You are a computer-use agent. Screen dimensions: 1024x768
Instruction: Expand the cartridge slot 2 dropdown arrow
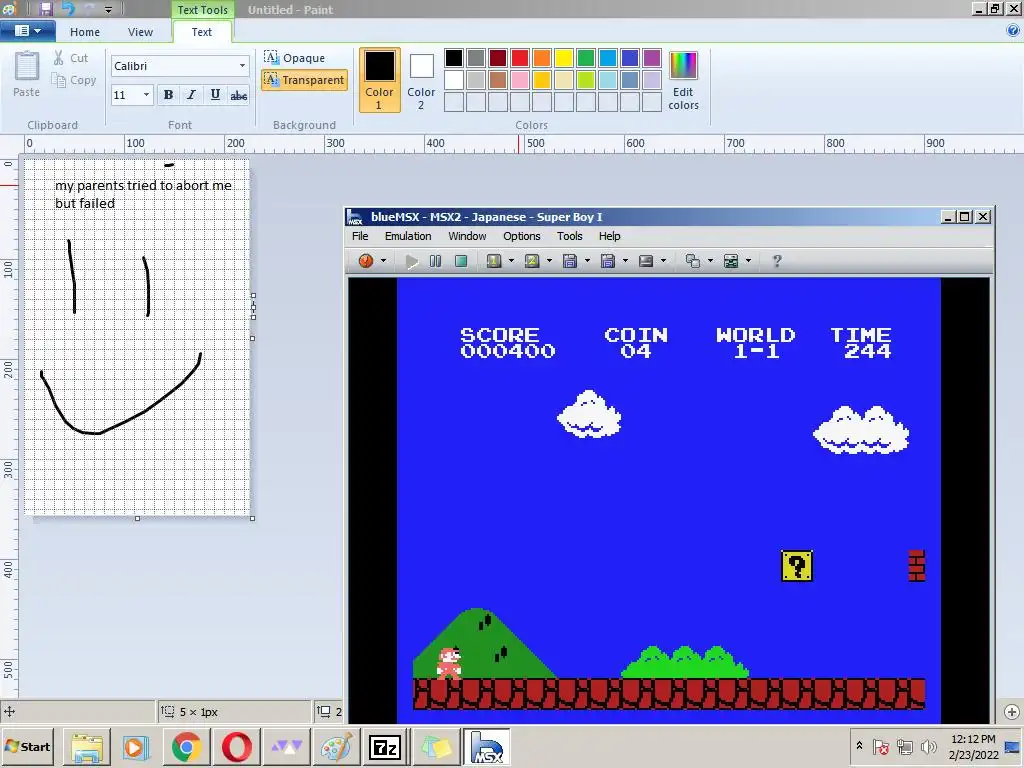(x=549, y=261)
